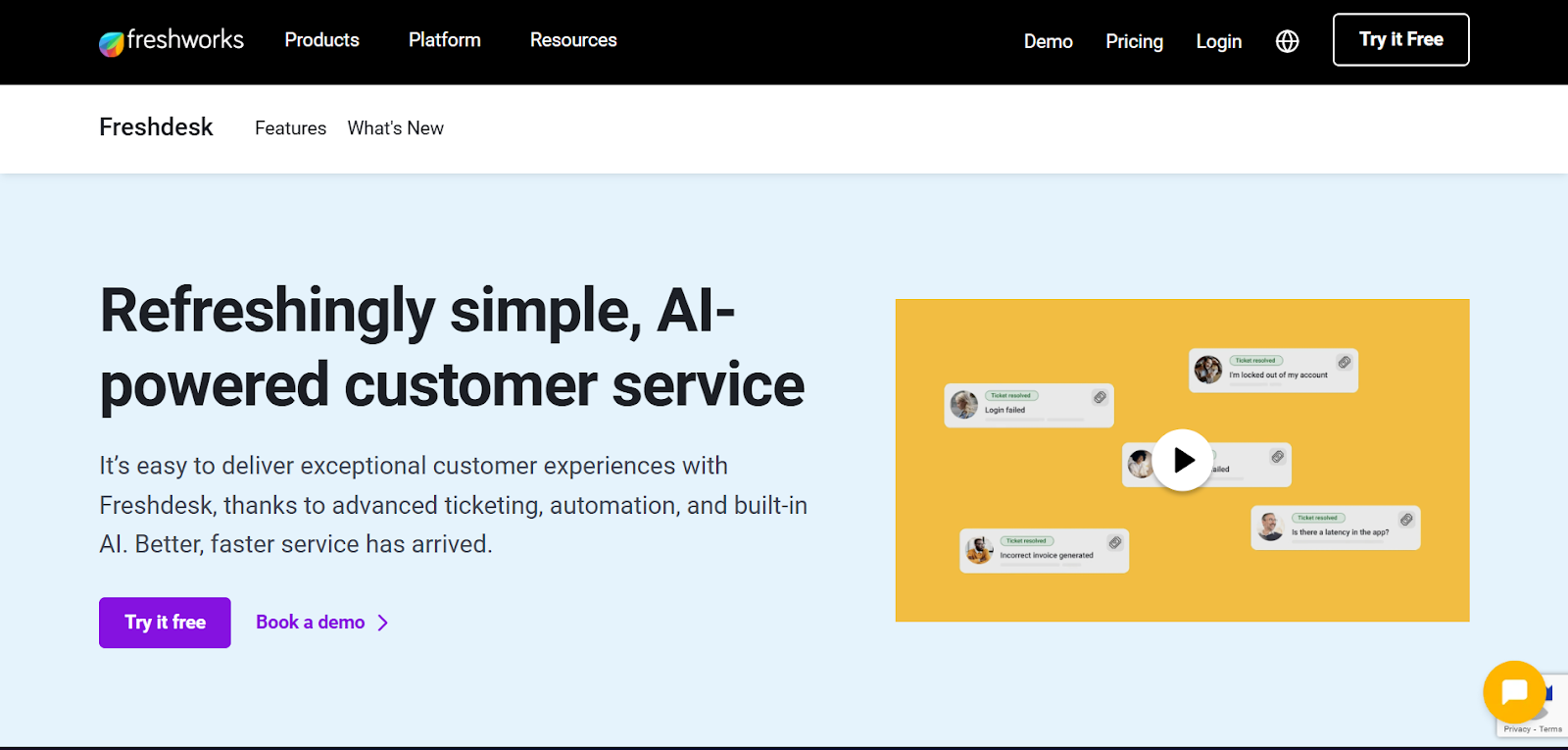Viewport: 1568px width, 750px height.
Task: Click the Freshdesk product title
Action: 156,127
